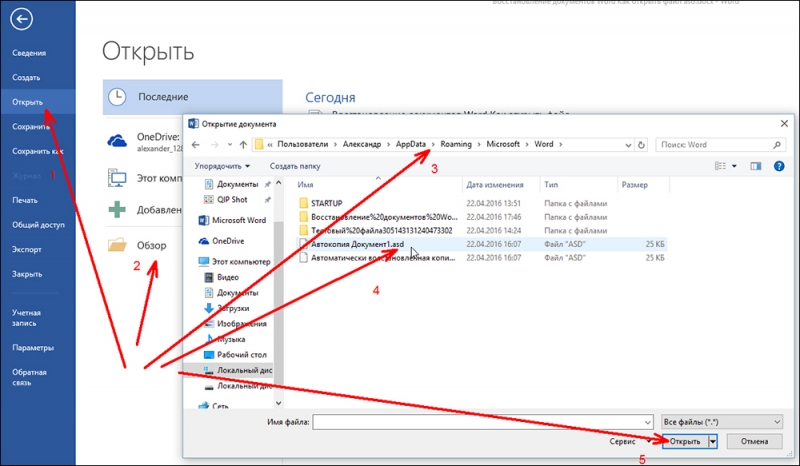Open recent locations dropdown arrow
This screenshot has height=466, width=800.
(230, 145)
